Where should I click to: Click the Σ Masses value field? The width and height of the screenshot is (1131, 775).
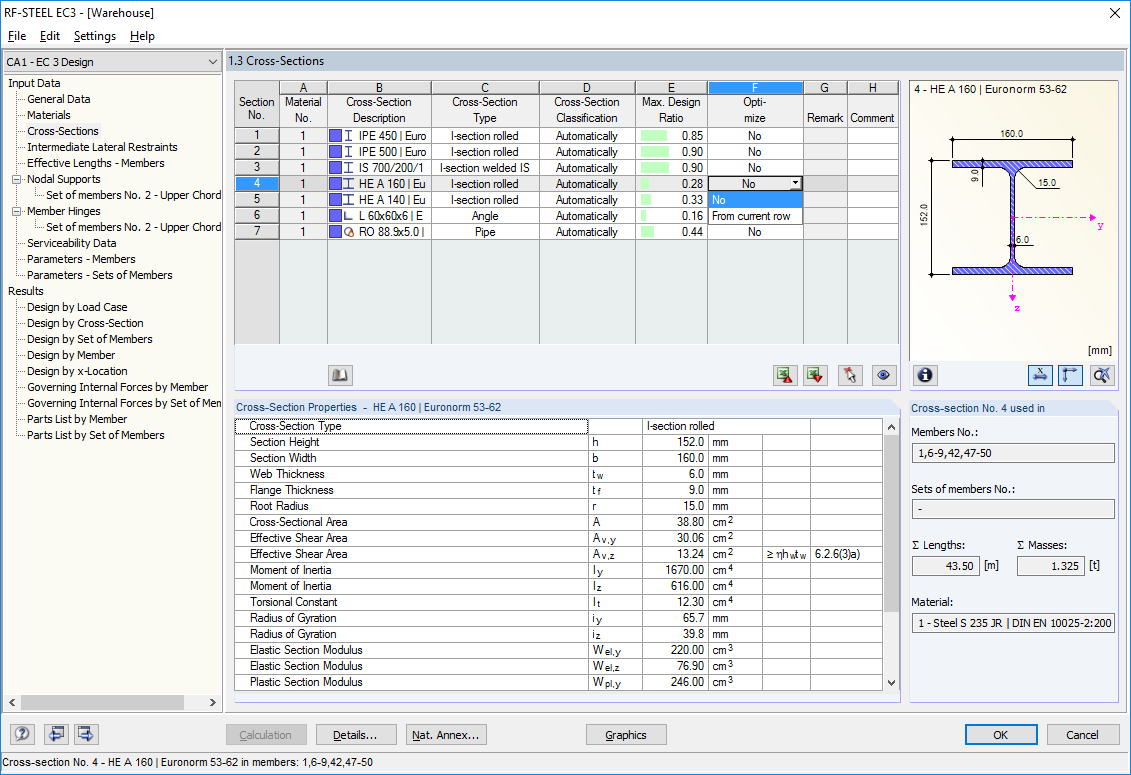pos(1050,566)
